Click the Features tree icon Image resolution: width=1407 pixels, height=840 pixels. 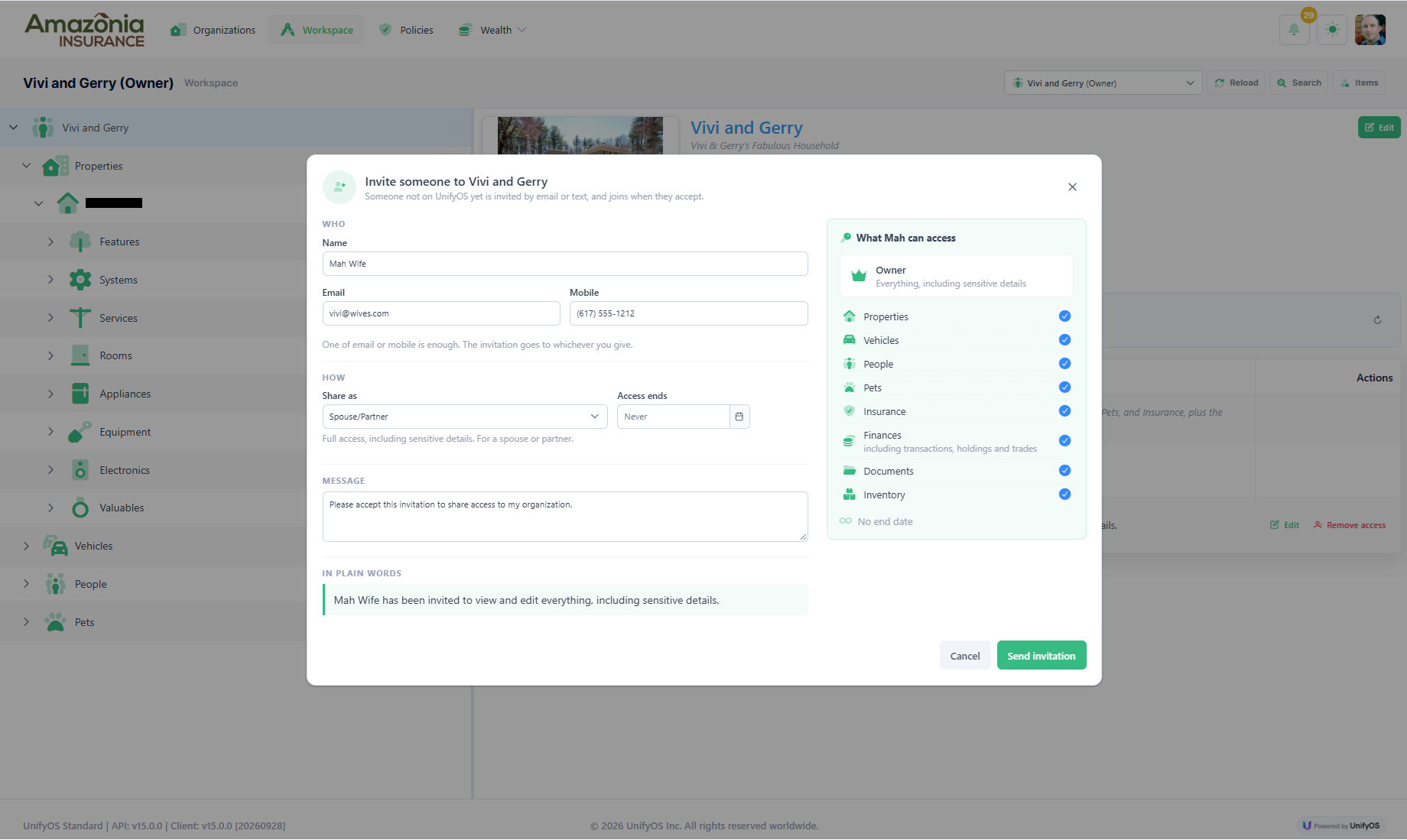(80, 242)
